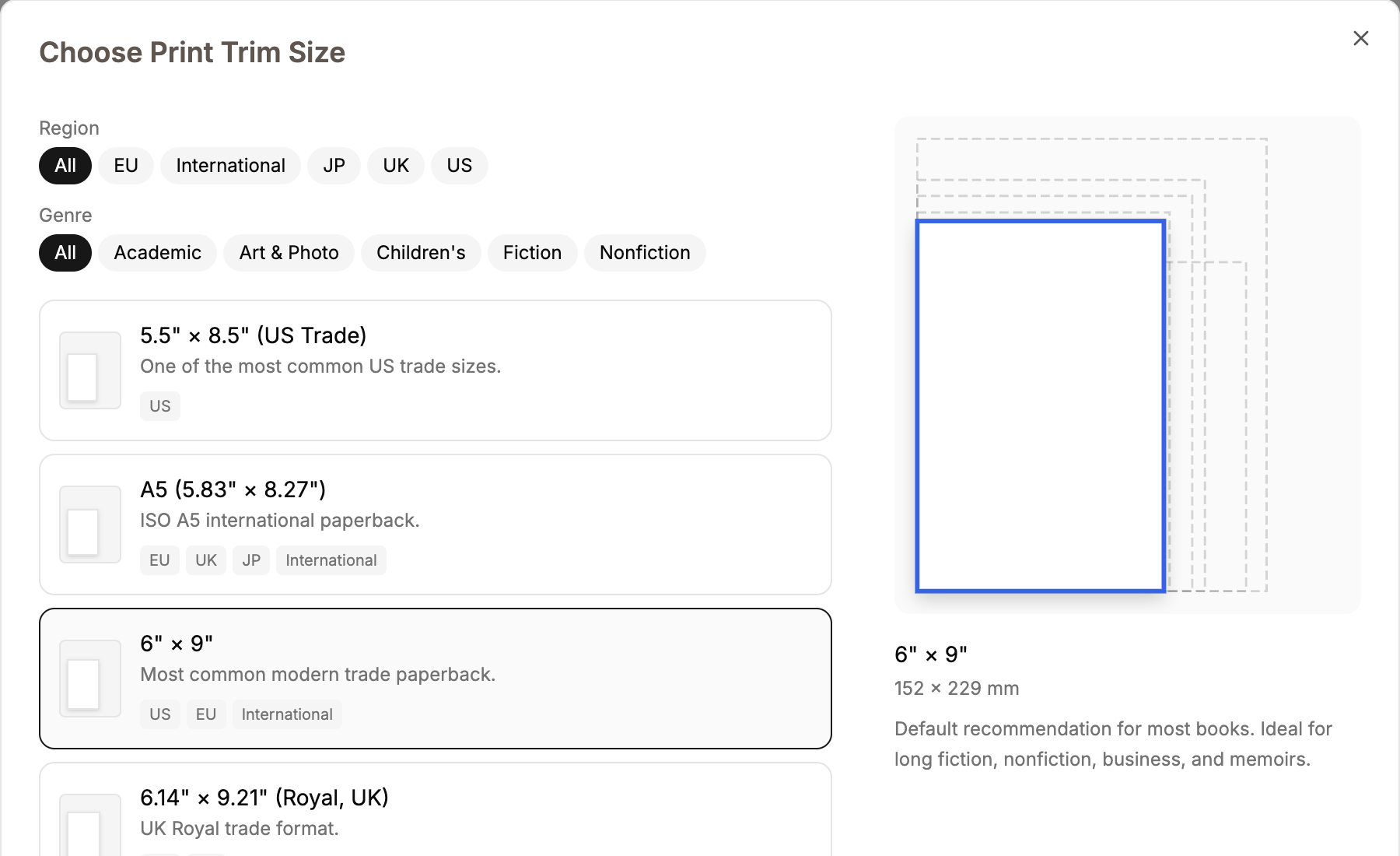Choose the Children's genre filter
The height and width of the screenshot is (856, 1400).
pyautogui.click(x=421, y=253)
